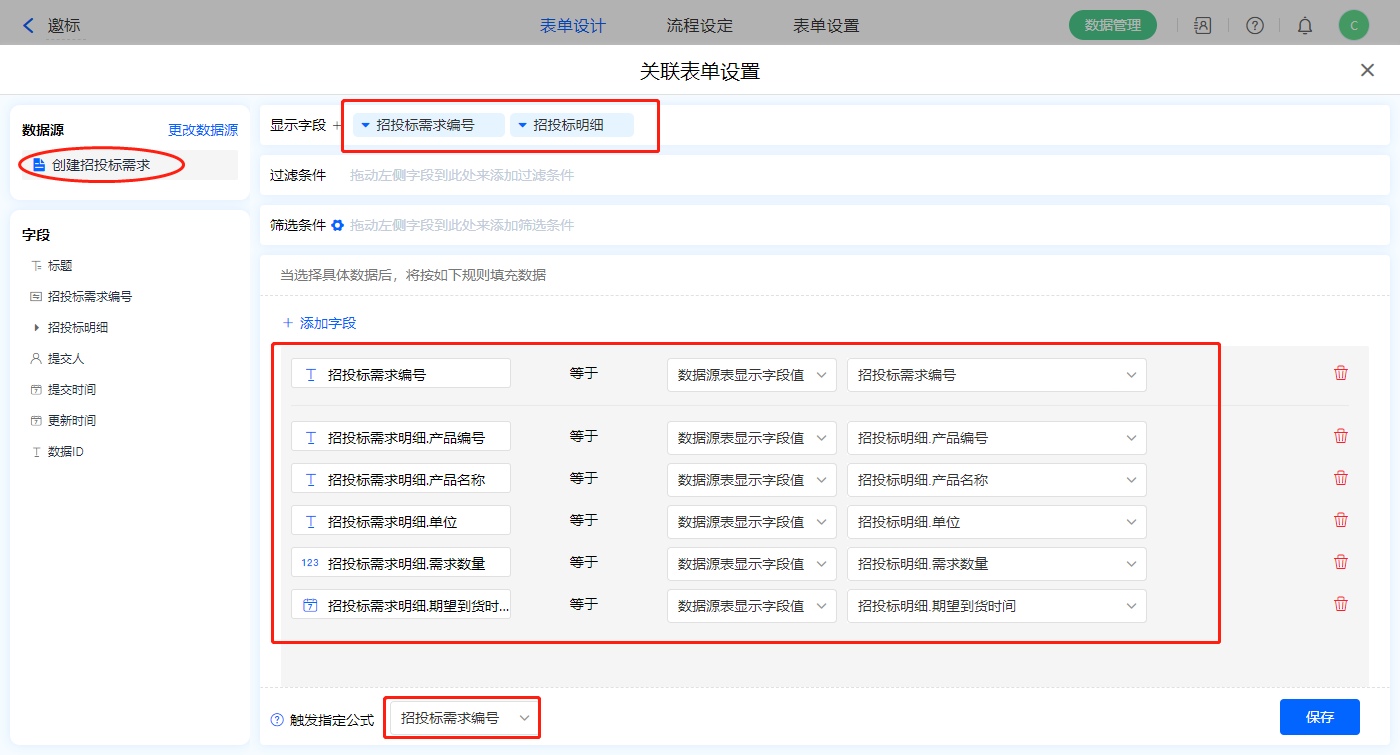Switch to the 表单设置 tab
This screenshot has height=755, width=1400.
[x=825, y=26]
